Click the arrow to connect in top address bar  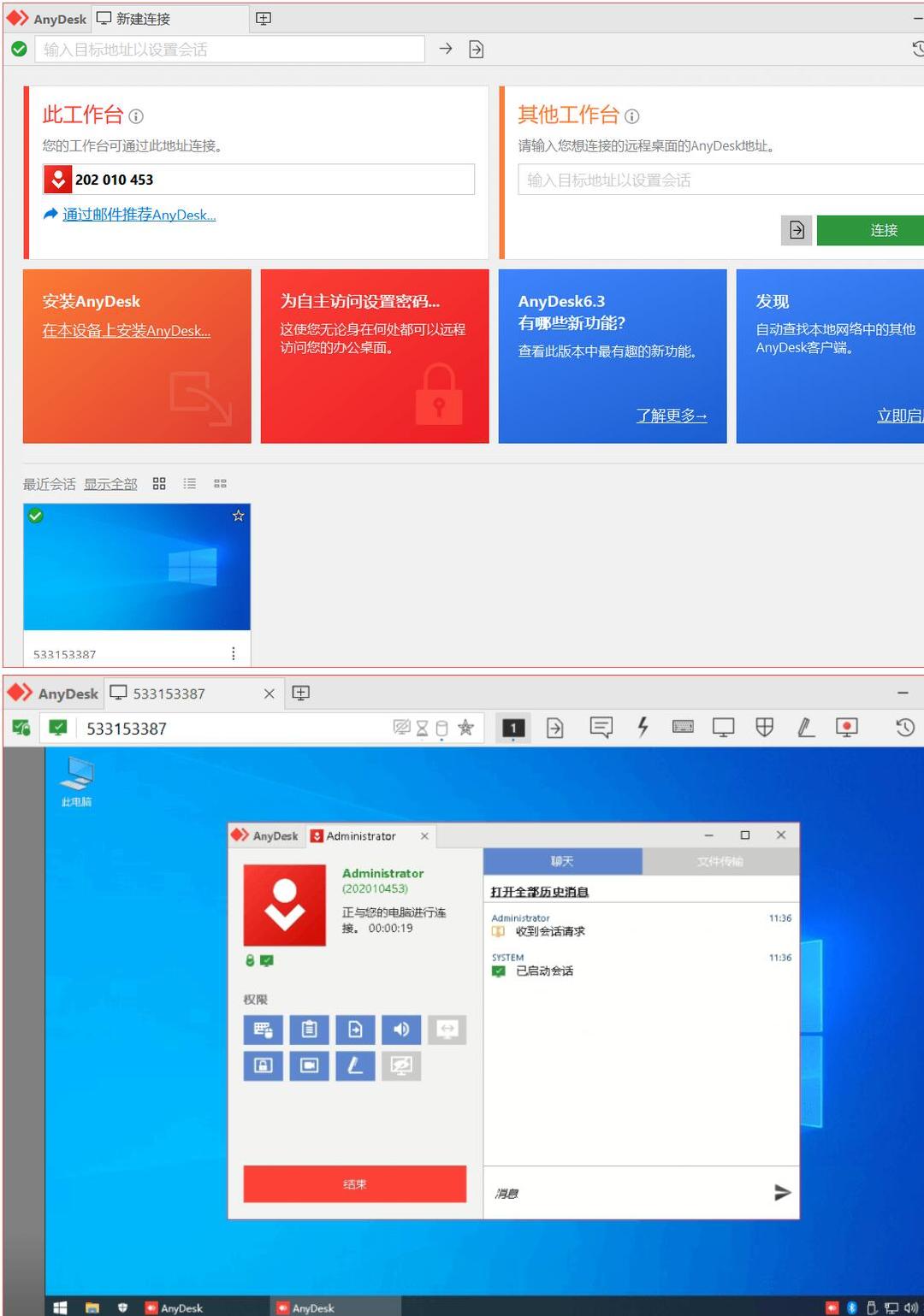446,49
